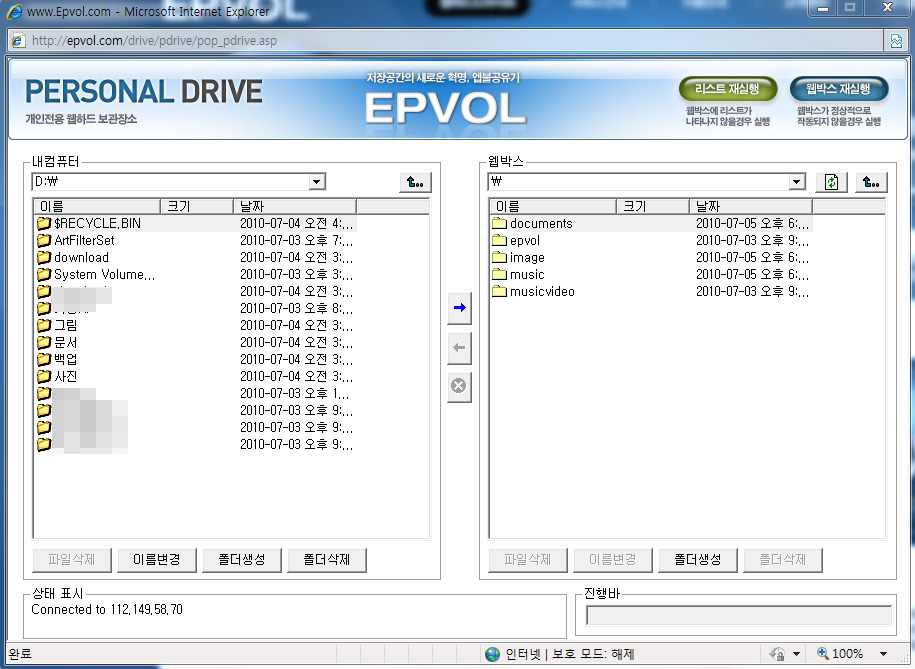This screenshot has height=669, width=915.
Task: Click the 완료 status text in the status bar
Action: (20, 654)
